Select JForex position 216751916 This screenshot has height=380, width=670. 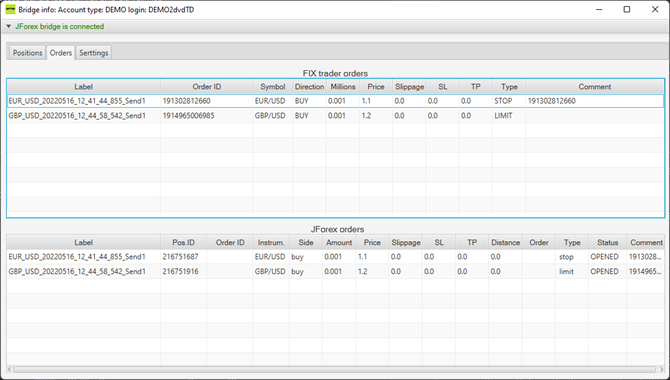pyautogui.click(x=180, y=271)
